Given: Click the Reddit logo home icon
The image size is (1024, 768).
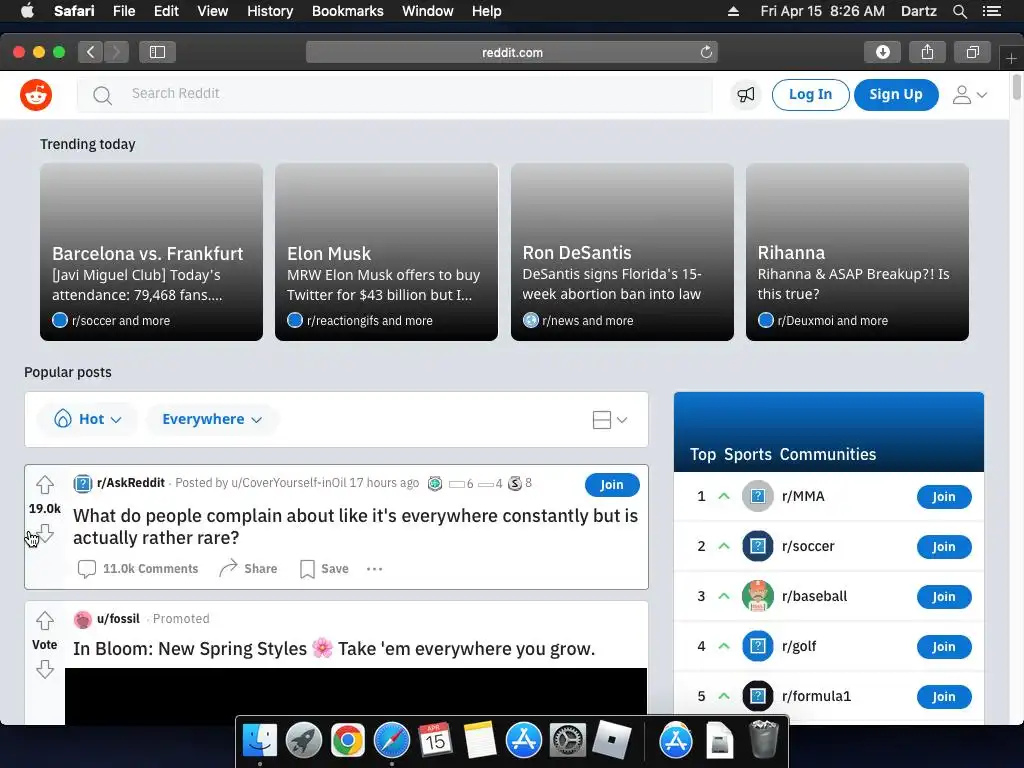Looking at the screenshot, I should (x=36, y=95).
